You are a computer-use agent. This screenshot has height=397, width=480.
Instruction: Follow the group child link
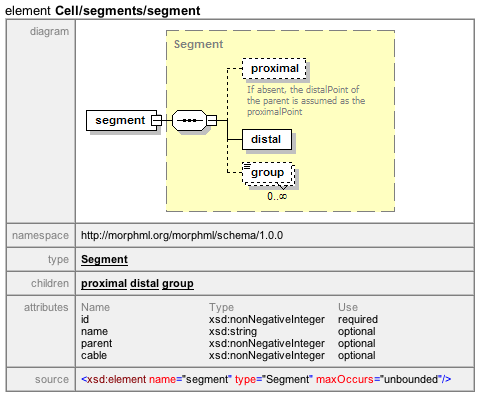(178, 283)
